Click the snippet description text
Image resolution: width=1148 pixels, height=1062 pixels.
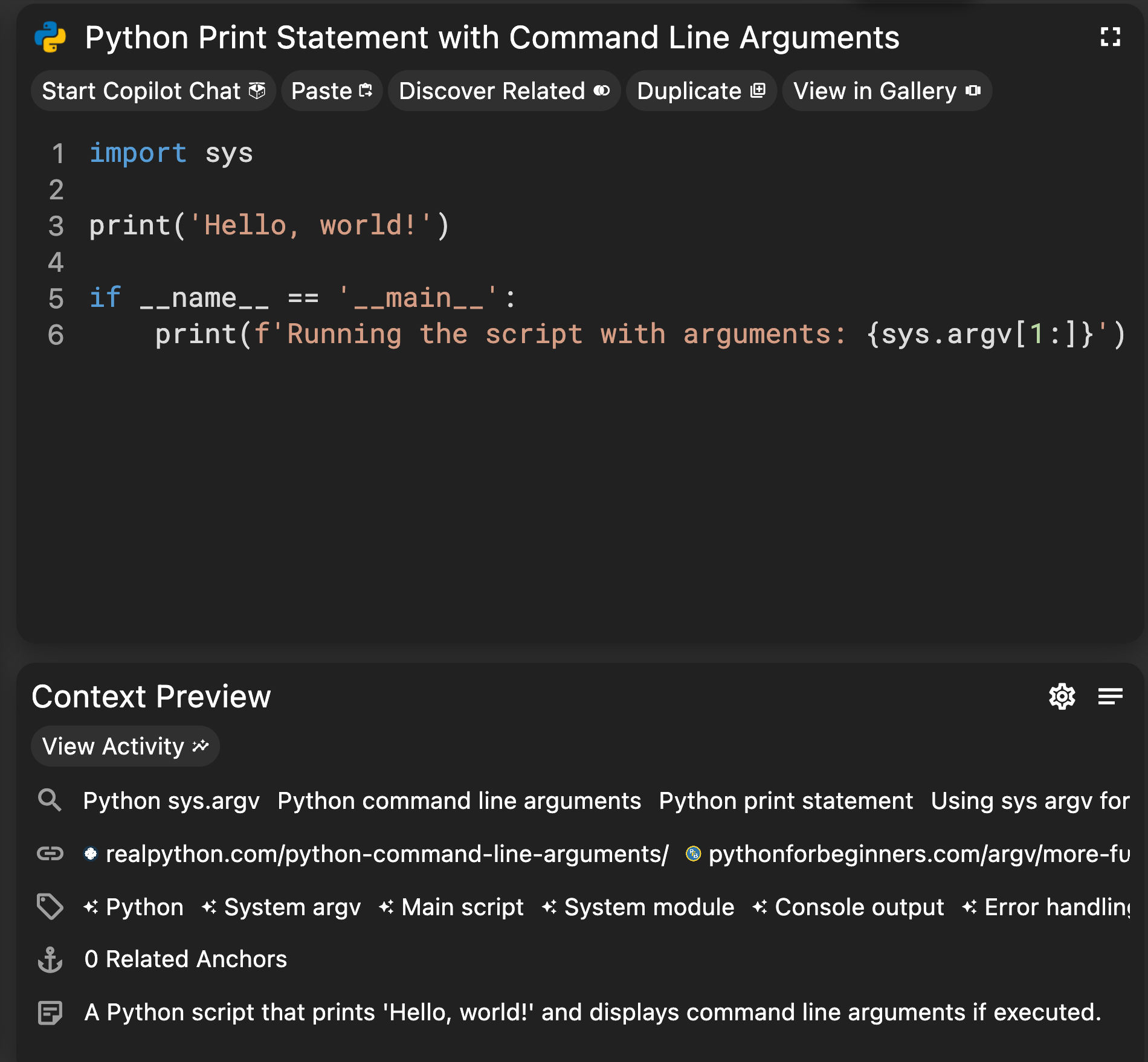point(593,1012)
